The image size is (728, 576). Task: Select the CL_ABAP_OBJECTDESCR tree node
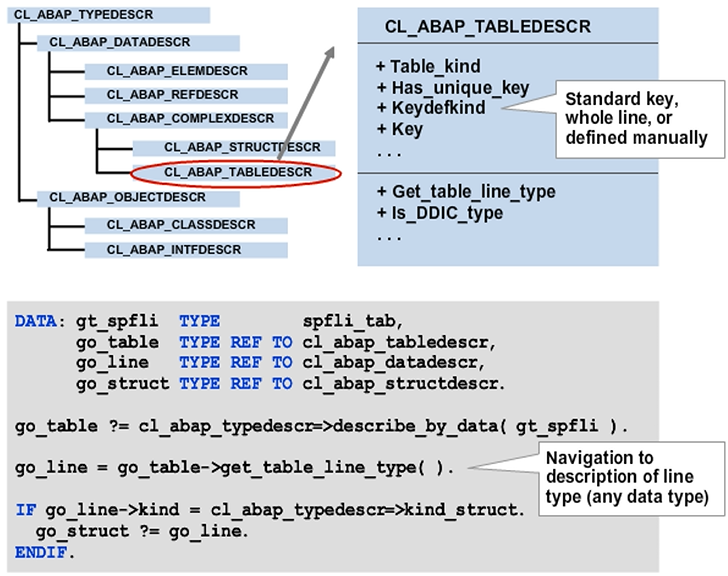click(127, 197)
